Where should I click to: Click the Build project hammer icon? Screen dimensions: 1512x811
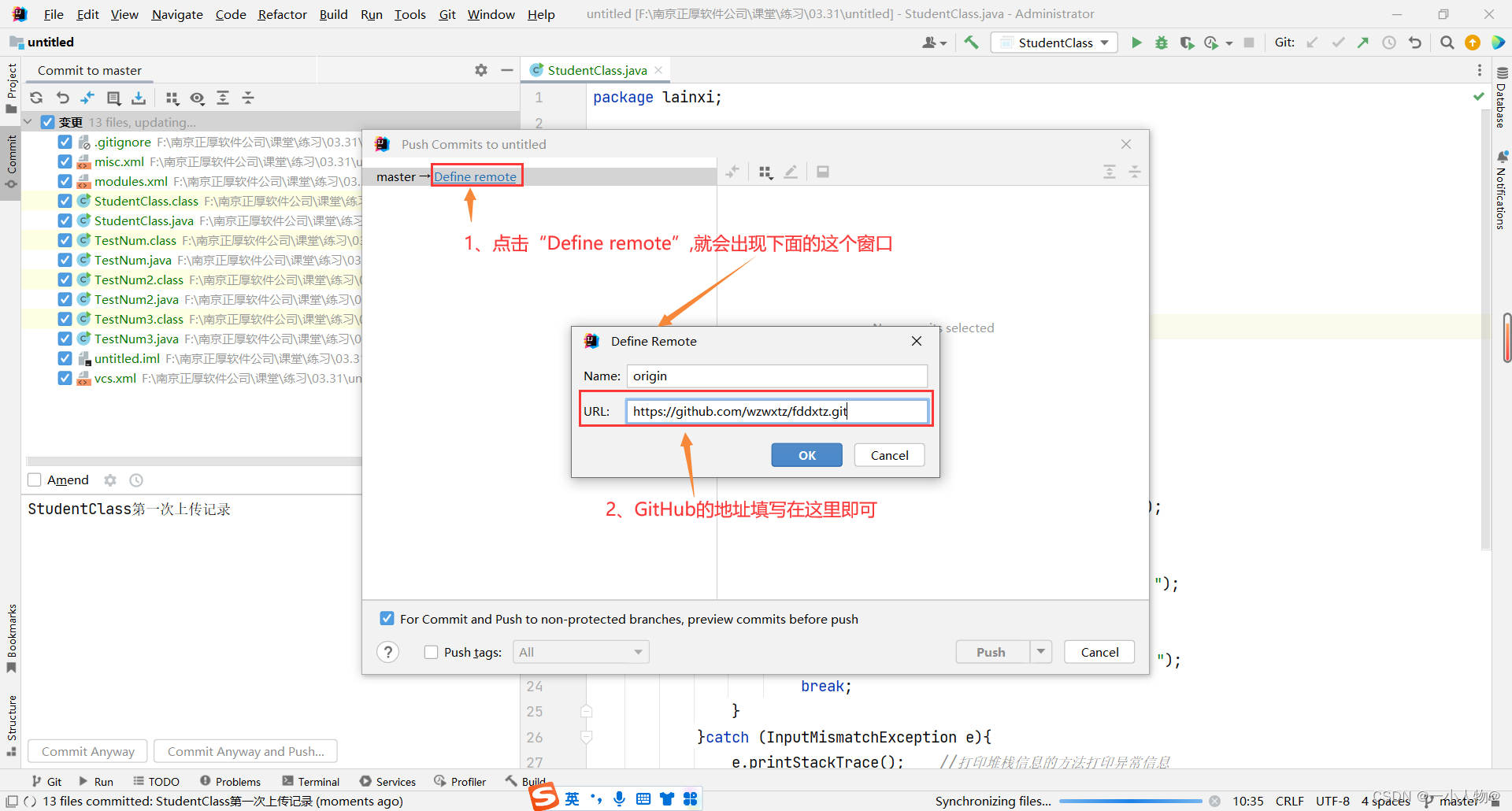point(971,43)
